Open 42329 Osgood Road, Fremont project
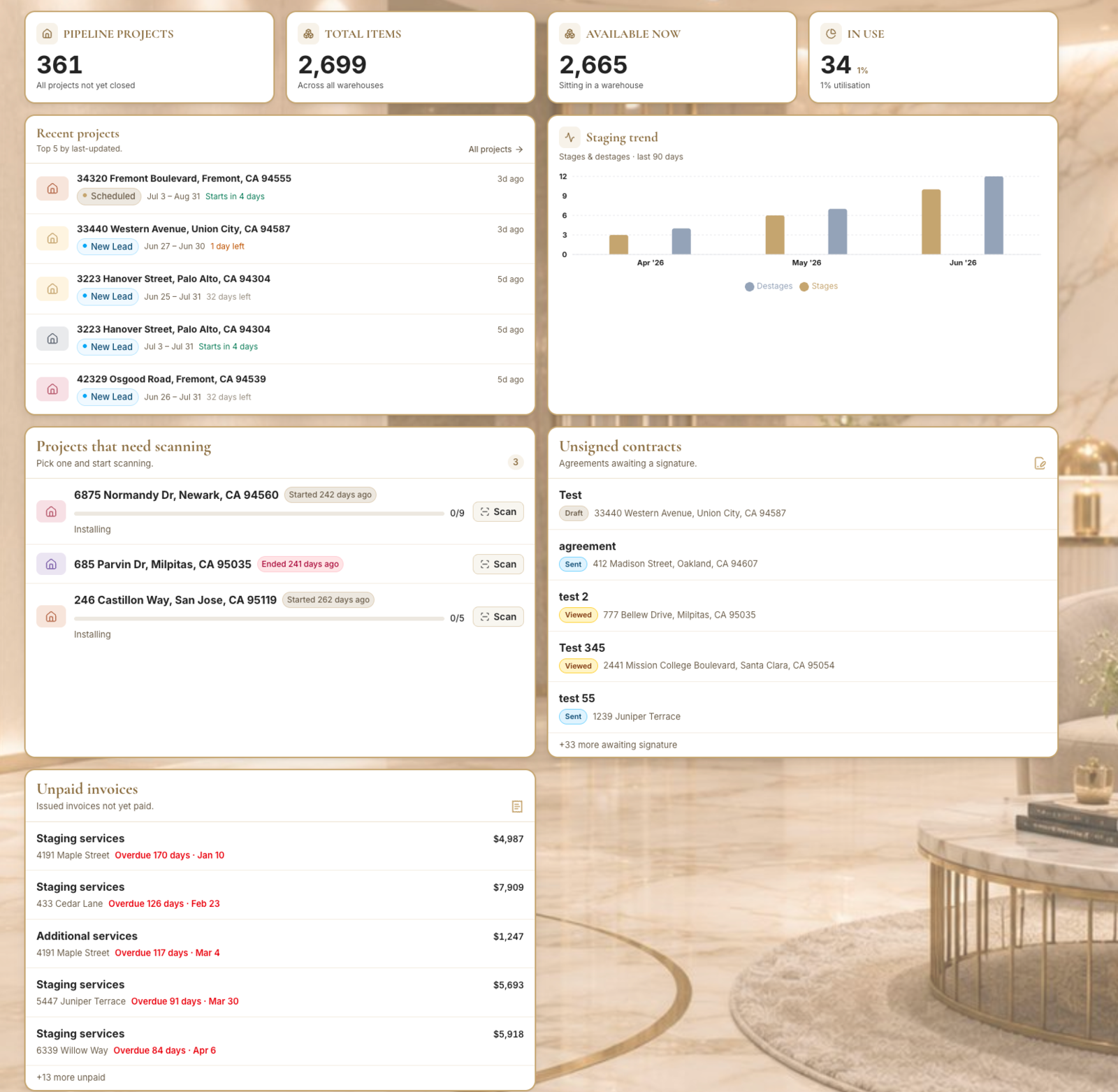Viewport: 1118px width, 1092px height. pos(280,389)
